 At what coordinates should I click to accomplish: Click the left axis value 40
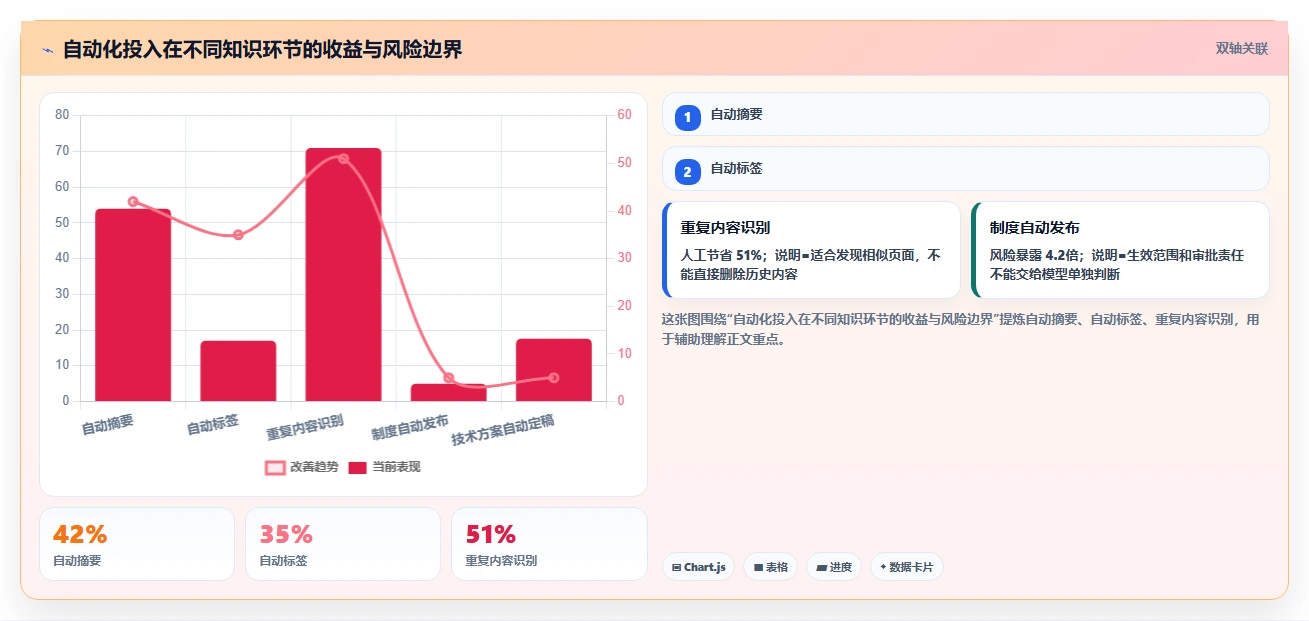[x=62, y=258]
